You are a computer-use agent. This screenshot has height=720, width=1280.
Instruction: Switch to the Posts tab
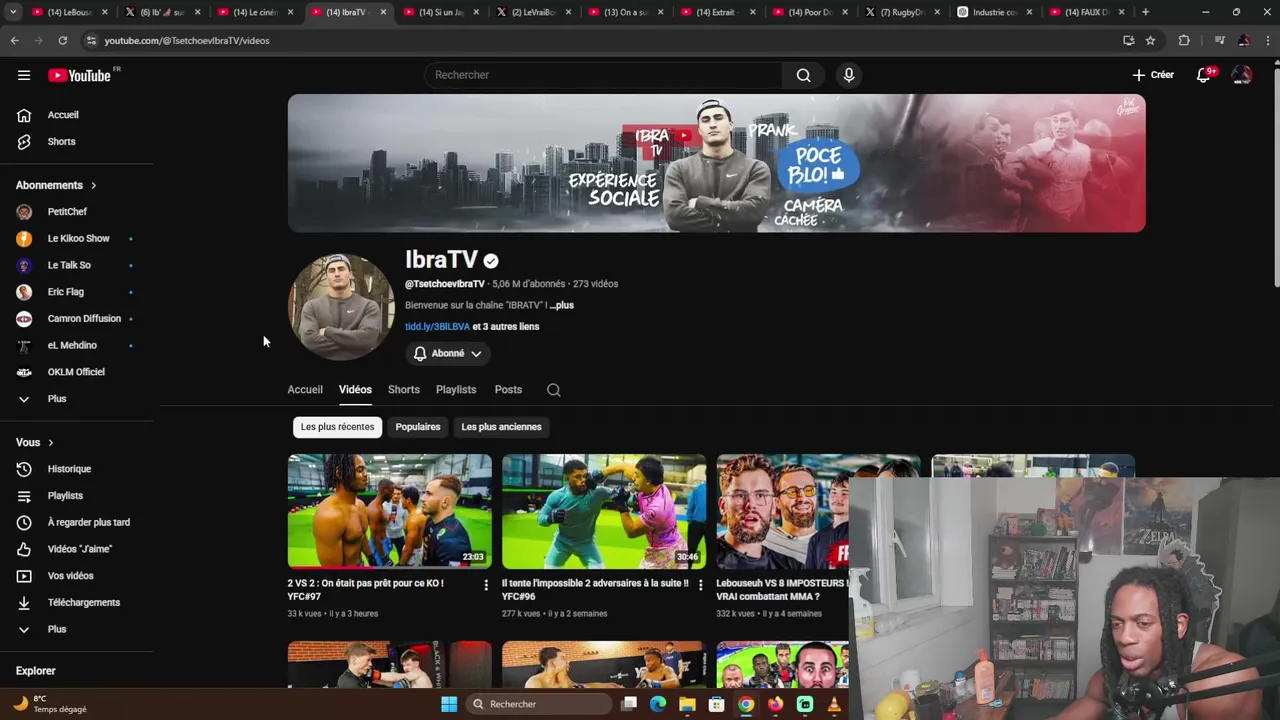[x=508, y=389]
